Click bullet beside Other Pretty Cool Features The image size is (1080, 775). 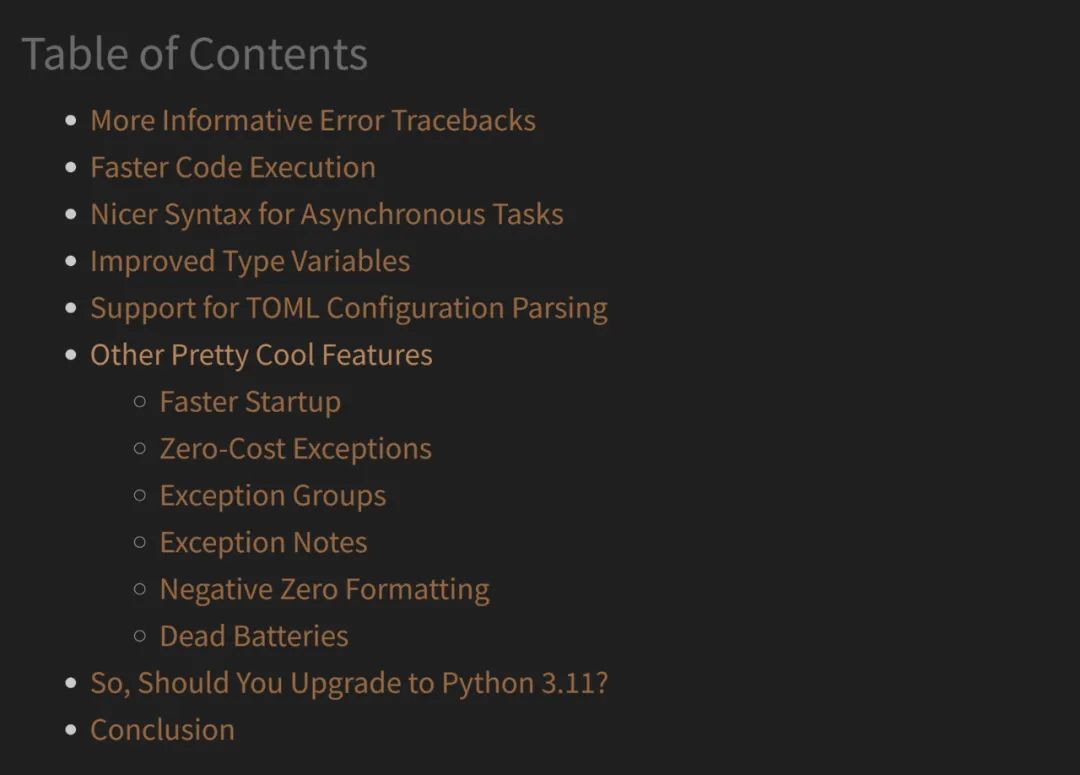70,355
